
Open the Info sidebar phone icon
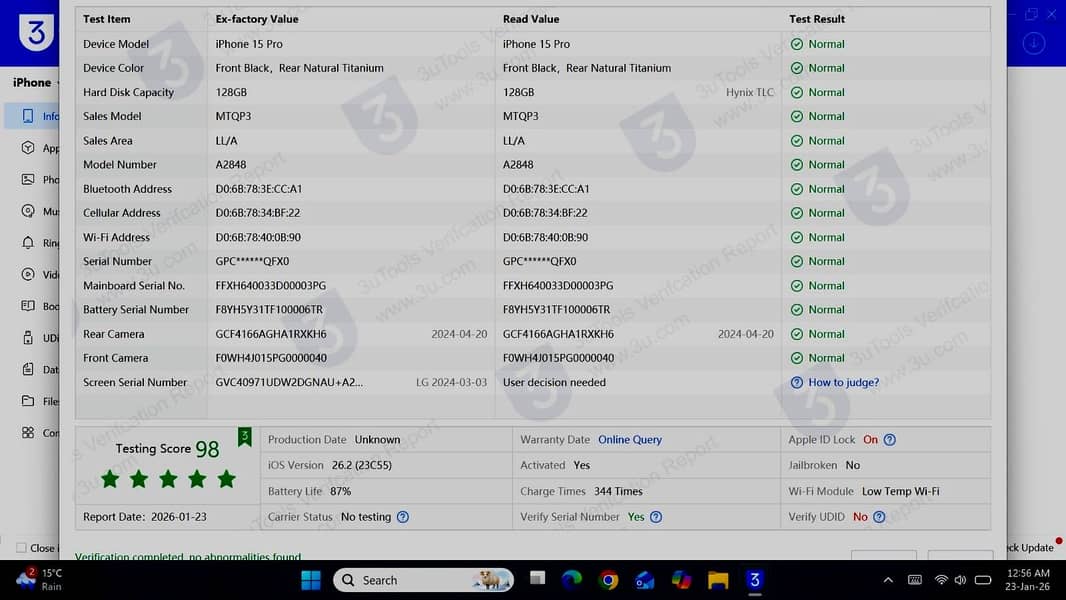28,116
